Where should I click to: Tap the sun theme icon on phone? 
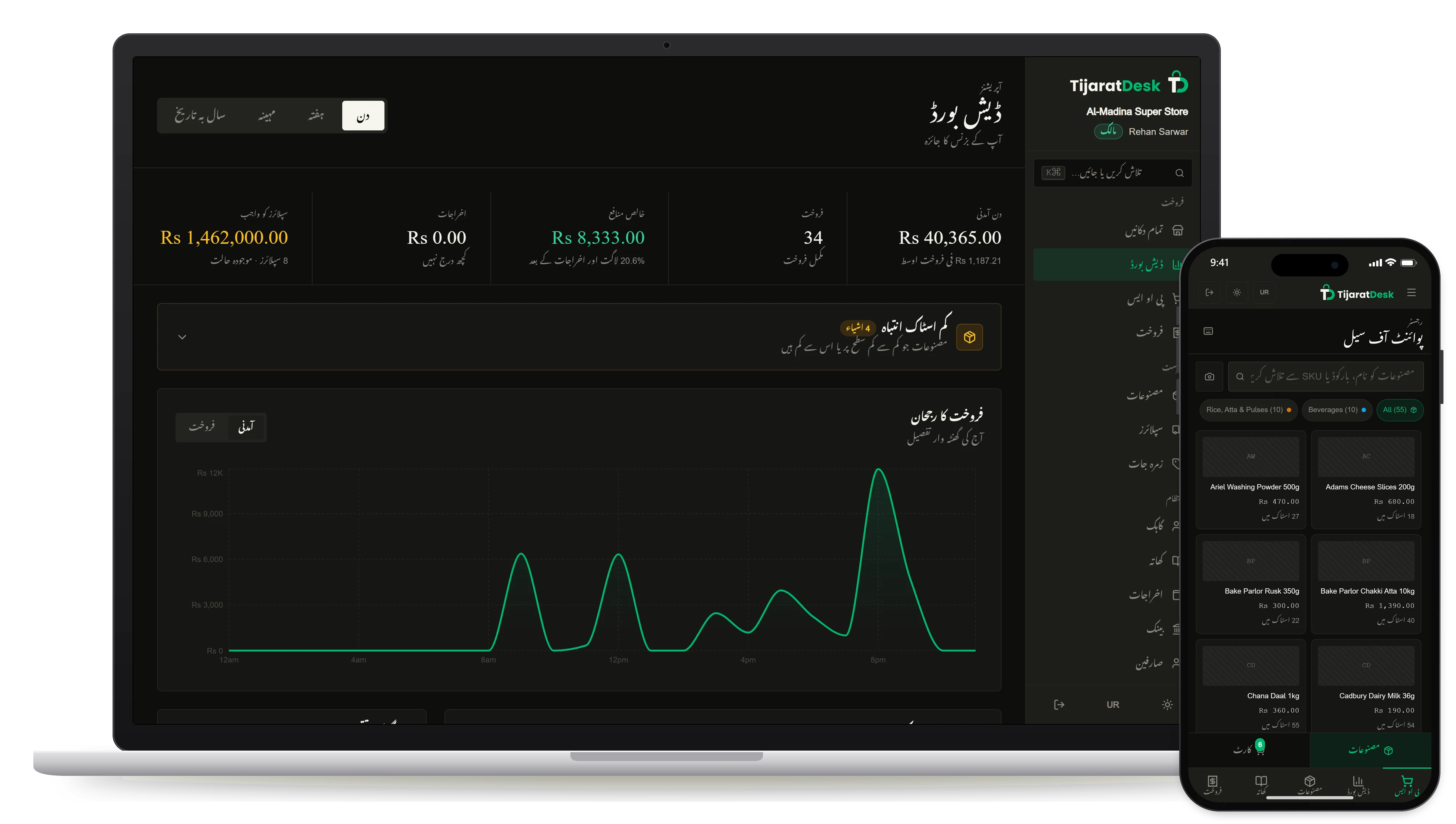(x=1236, y=293)
